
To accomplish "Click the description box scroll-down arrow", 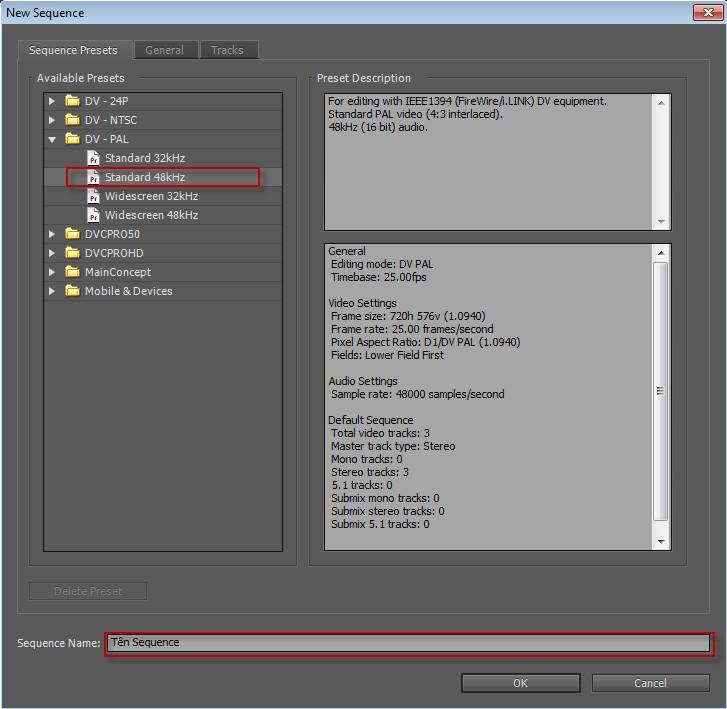I will (661, 222).
